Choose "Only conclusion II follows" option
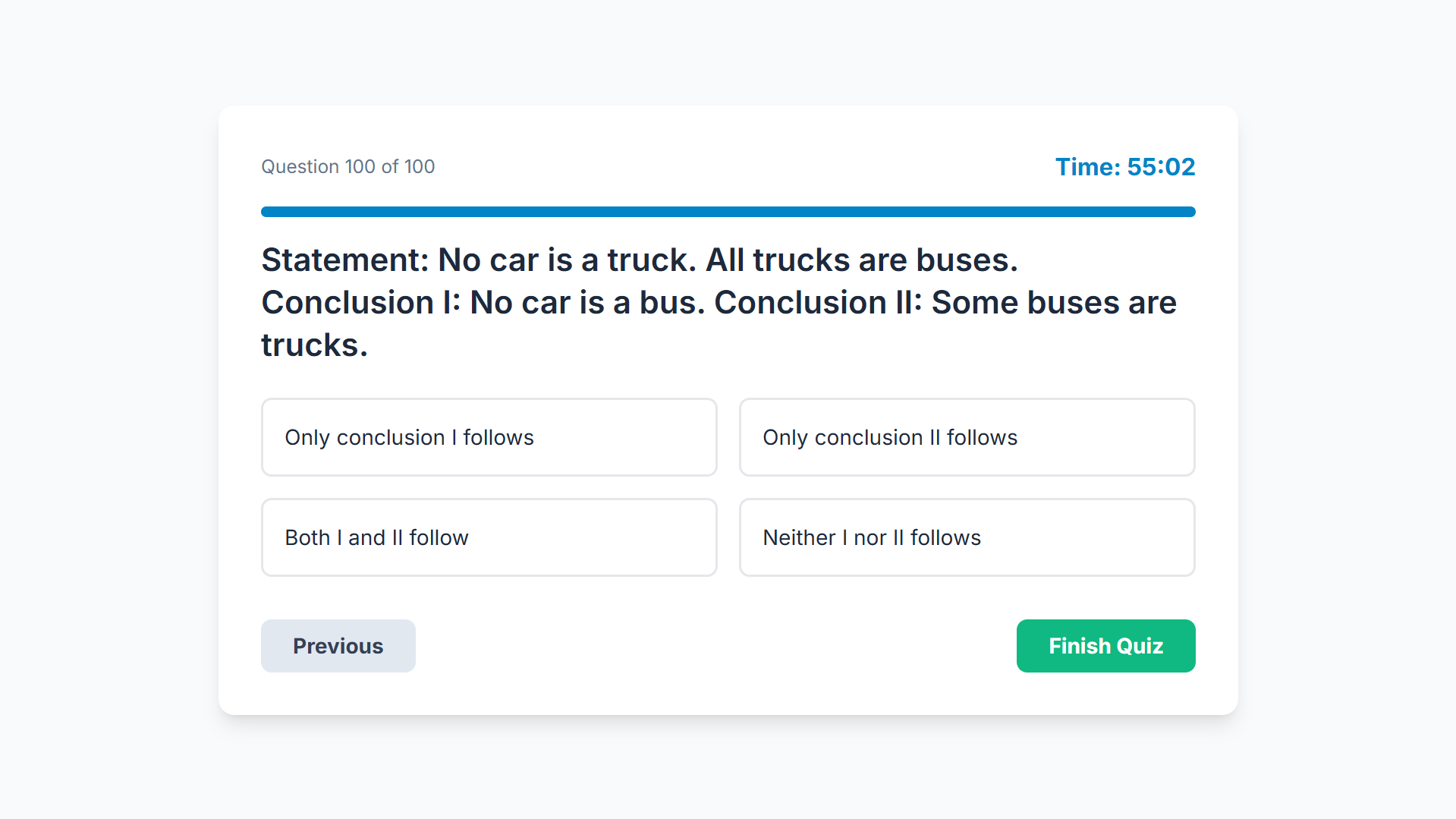Image resolution: width=1456 pixels, height=819 pixels. [x=967, y=437]
